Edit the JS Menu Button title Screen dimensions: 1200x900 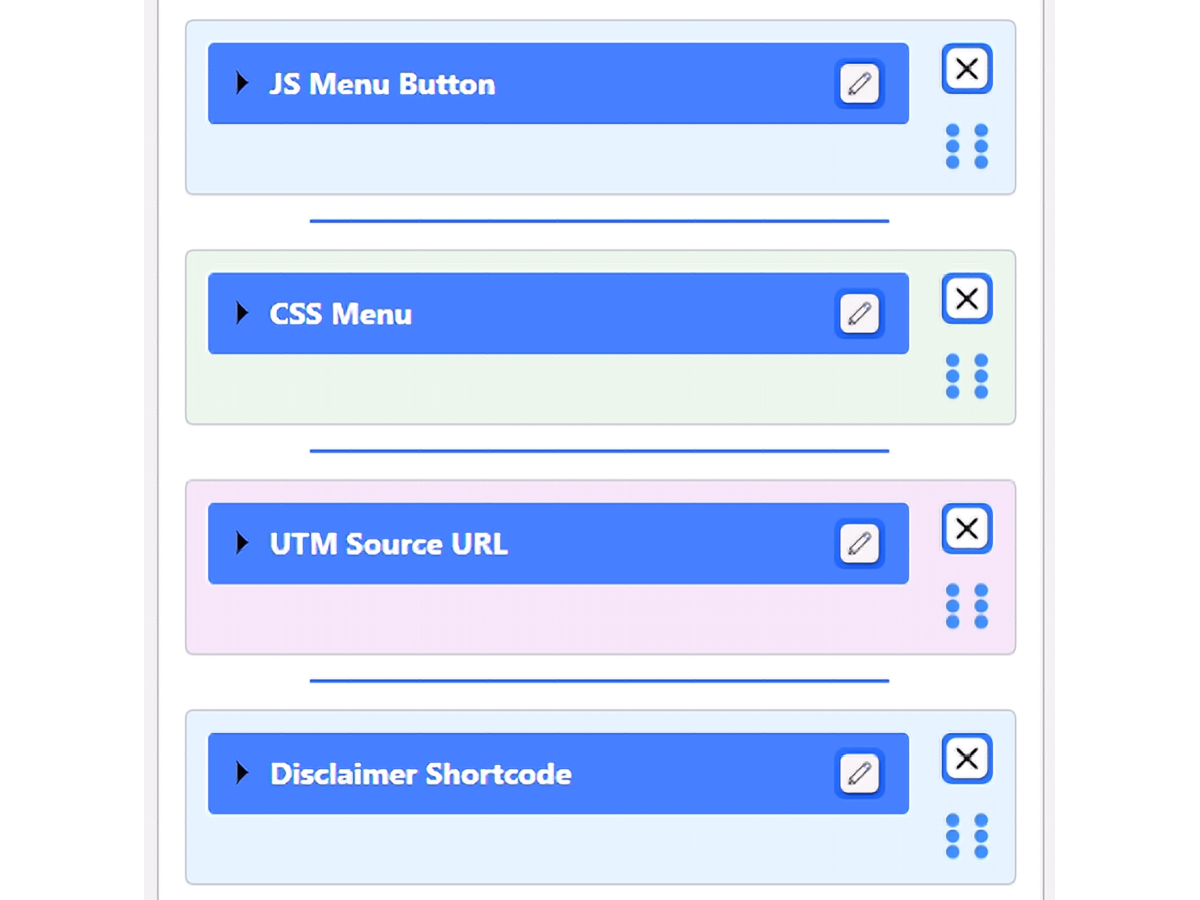point(859,84)
